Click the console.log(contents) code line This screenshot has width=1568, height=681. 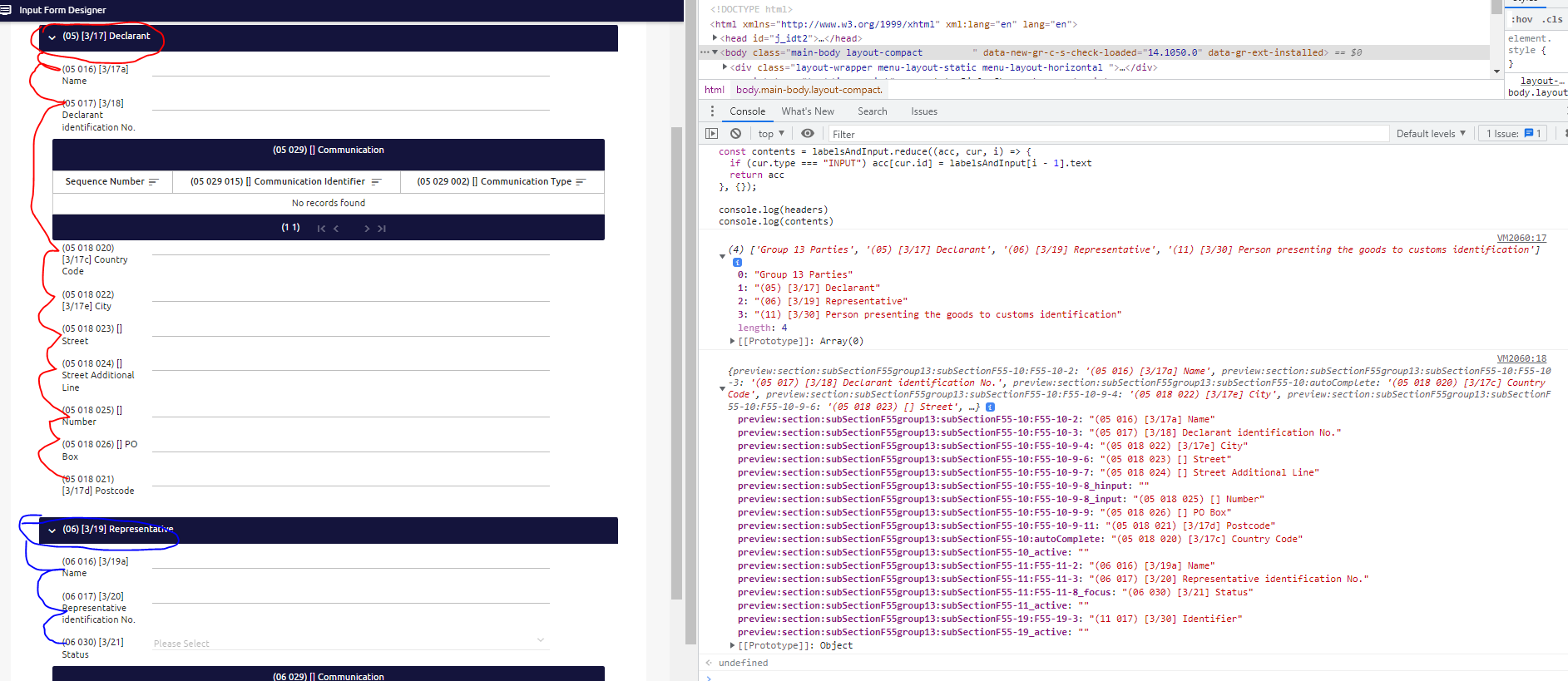[775, 222]
